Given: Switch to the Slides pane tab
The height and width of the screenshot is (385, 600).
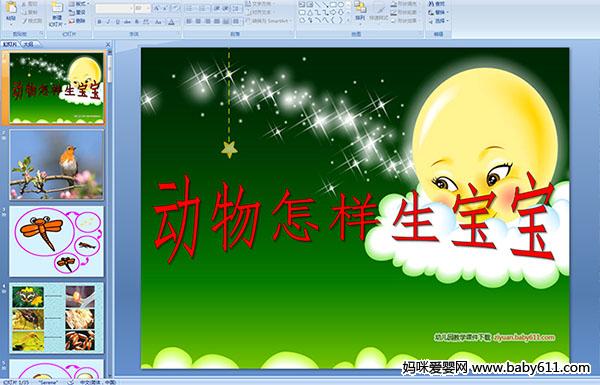Looking at the screenshot, I should click(10, 44).
